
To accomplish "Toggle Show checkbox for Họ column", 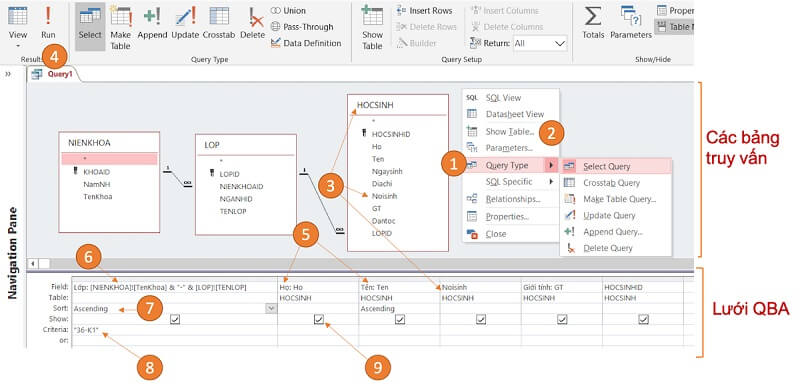I will click(x=319, y=319).
